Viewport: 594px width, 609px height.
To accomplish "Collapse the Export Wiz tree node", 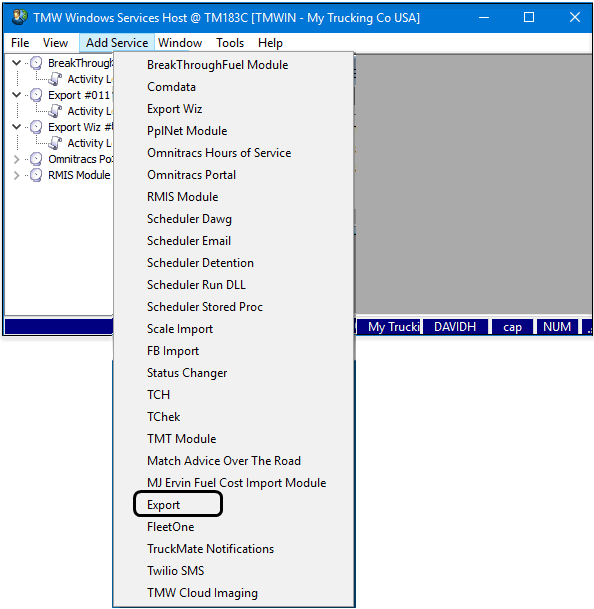I will tap(16, 126).
